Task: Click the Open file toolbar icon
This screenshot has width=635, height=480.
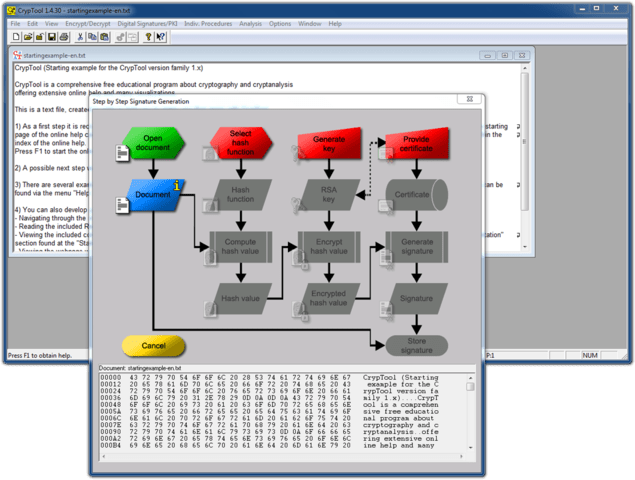Action: coord(28,37)
